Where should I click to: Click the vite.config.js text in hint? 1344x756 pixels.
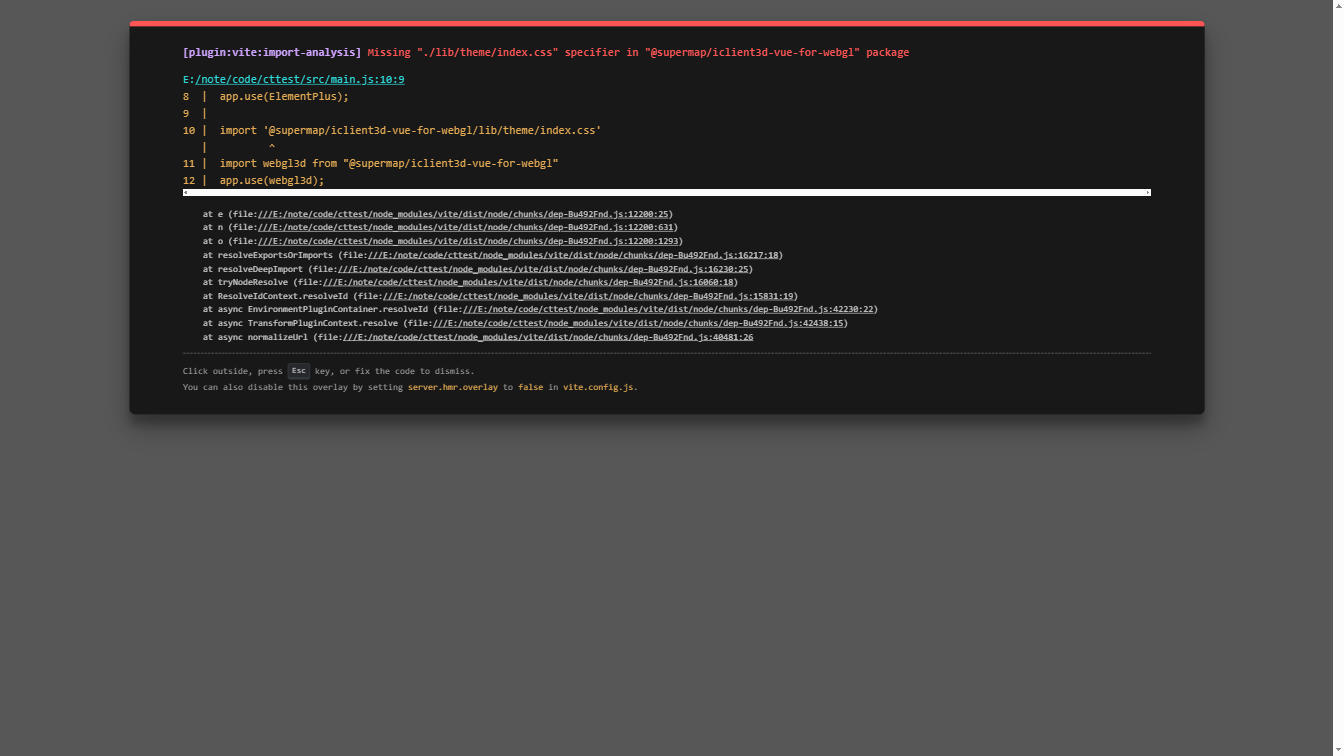(598, 387)
